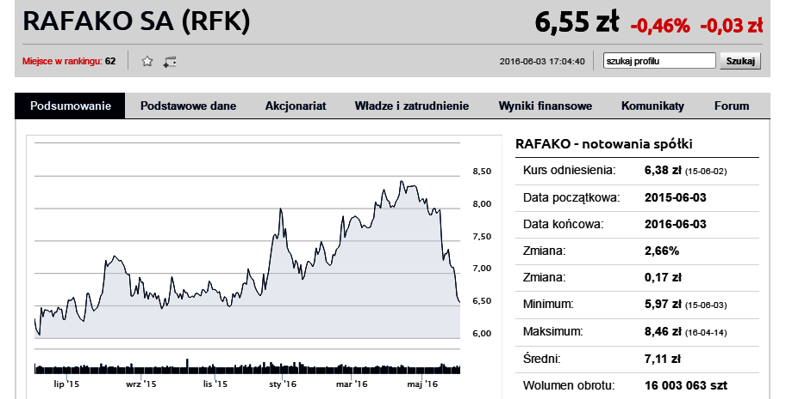Click the maj '16 axis marker

[x=422, y=384]
